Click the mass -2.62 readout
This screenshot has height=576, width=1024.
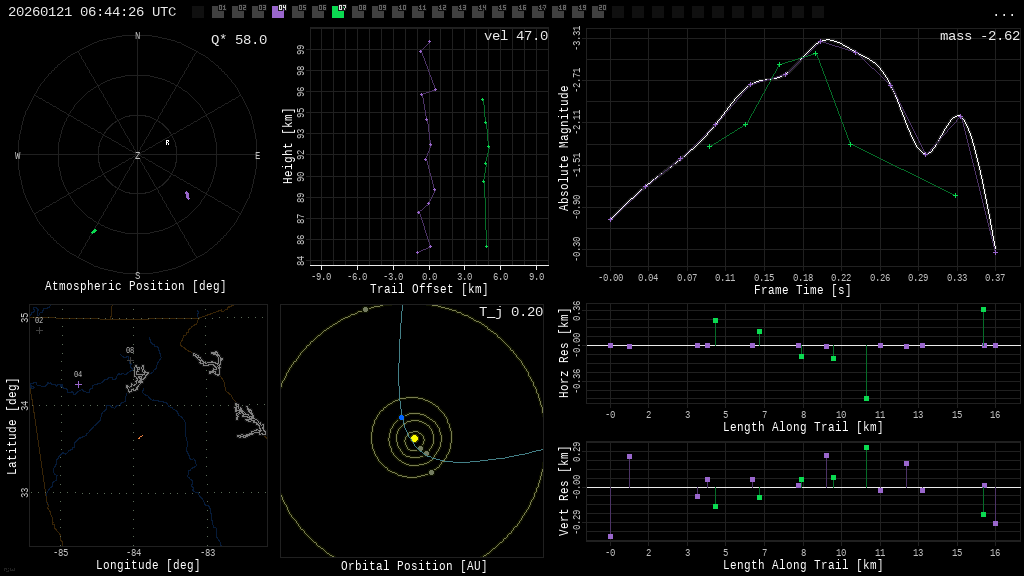pyautogui.click(x=979, y=36)
